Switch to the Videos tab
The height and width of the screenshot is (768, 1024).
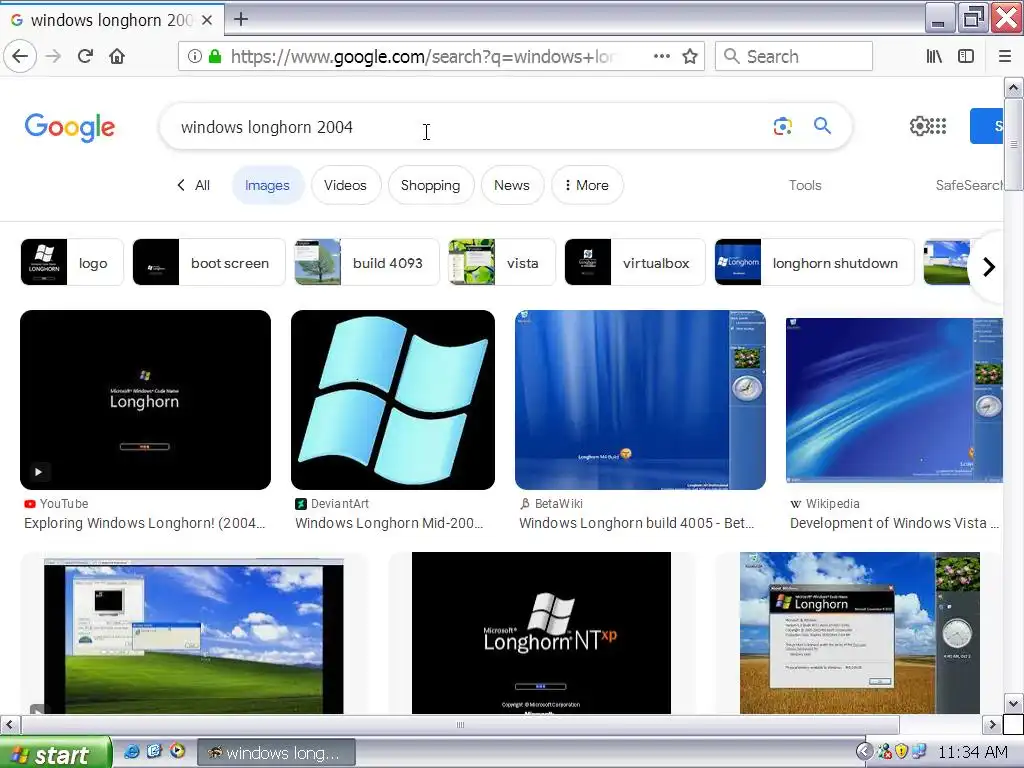click(345, 185)
